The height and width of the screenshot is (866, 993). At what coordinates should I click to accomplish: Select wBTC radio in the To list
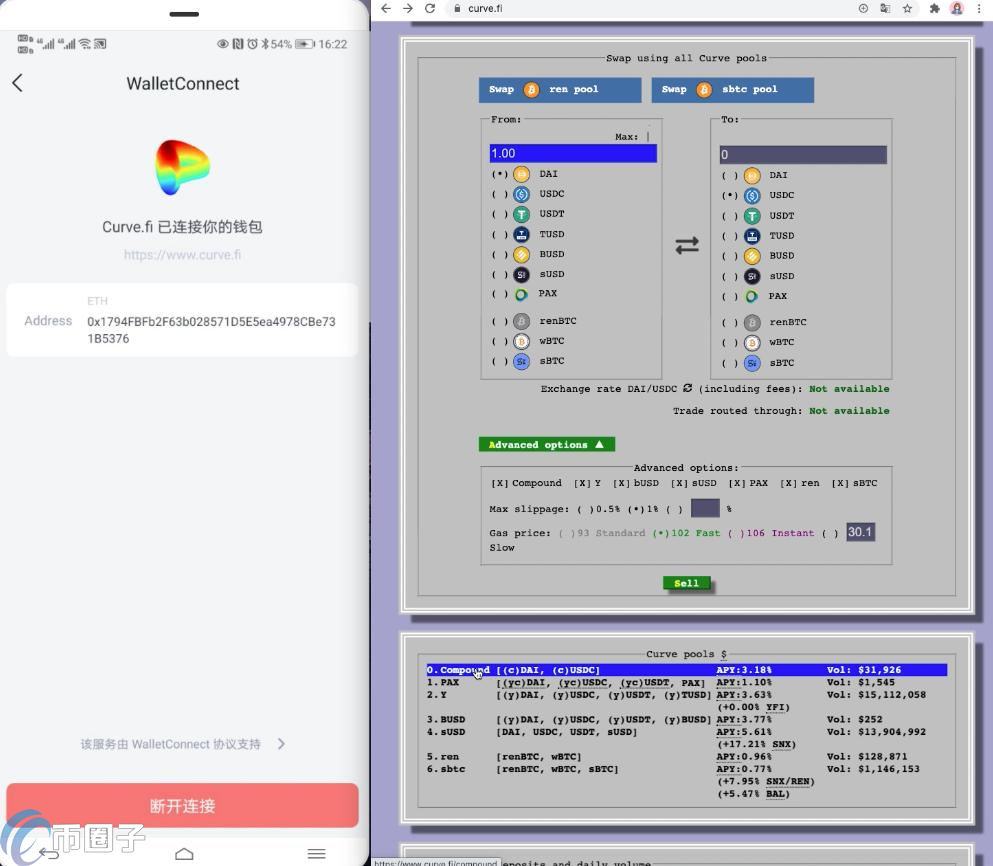point(730,343)
